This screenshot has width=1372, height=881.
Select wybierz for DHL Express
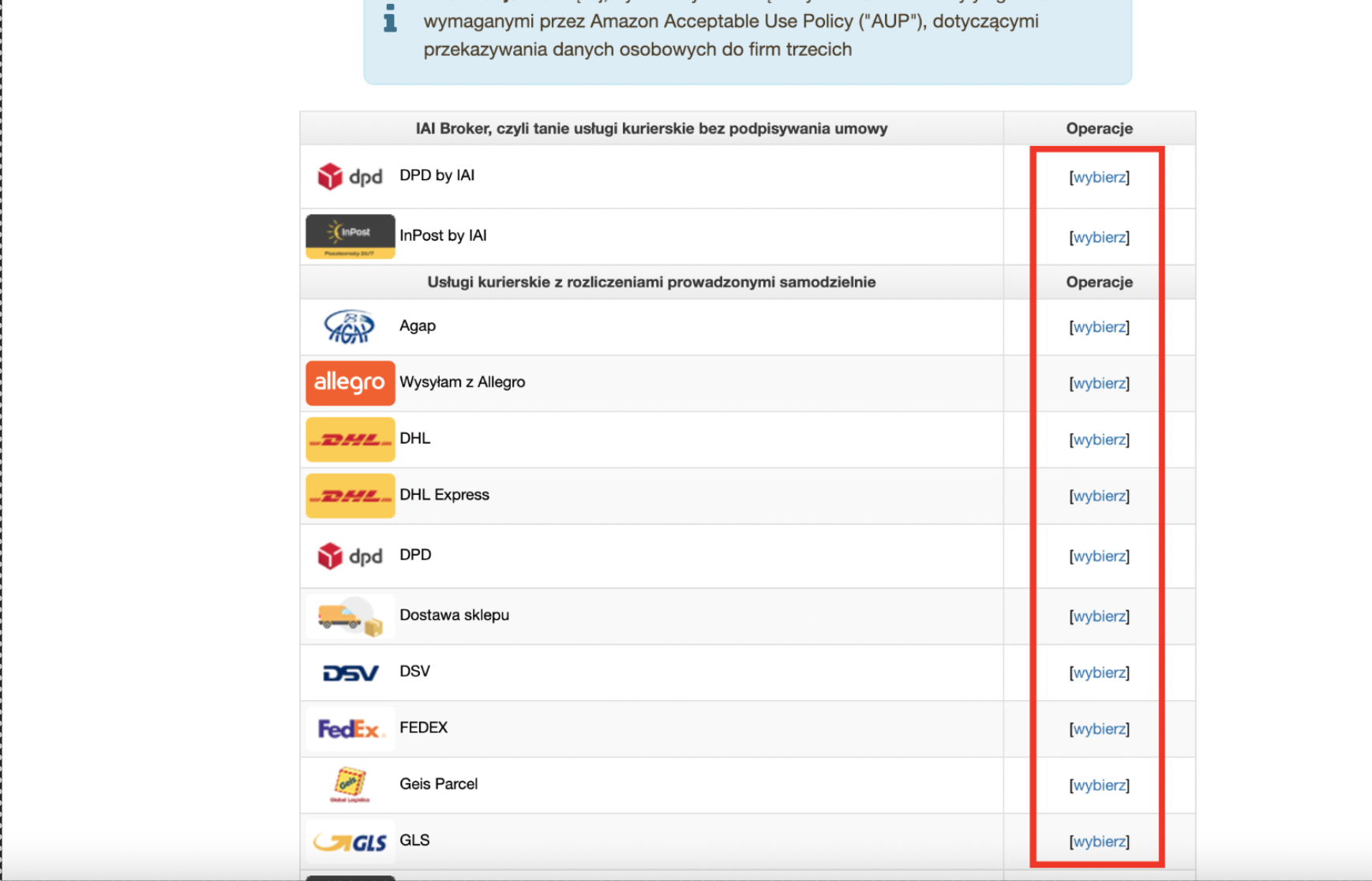pos(1099,496)
